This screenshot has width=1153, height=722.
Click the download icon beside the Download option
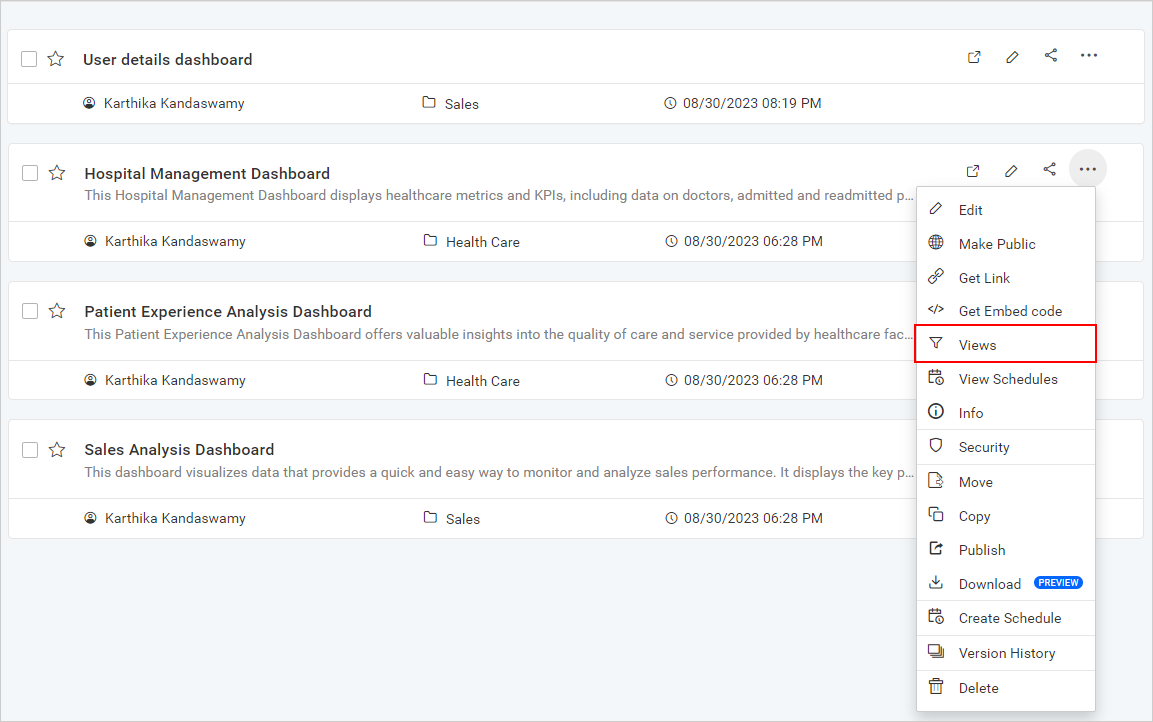click(x=936, y=582)
